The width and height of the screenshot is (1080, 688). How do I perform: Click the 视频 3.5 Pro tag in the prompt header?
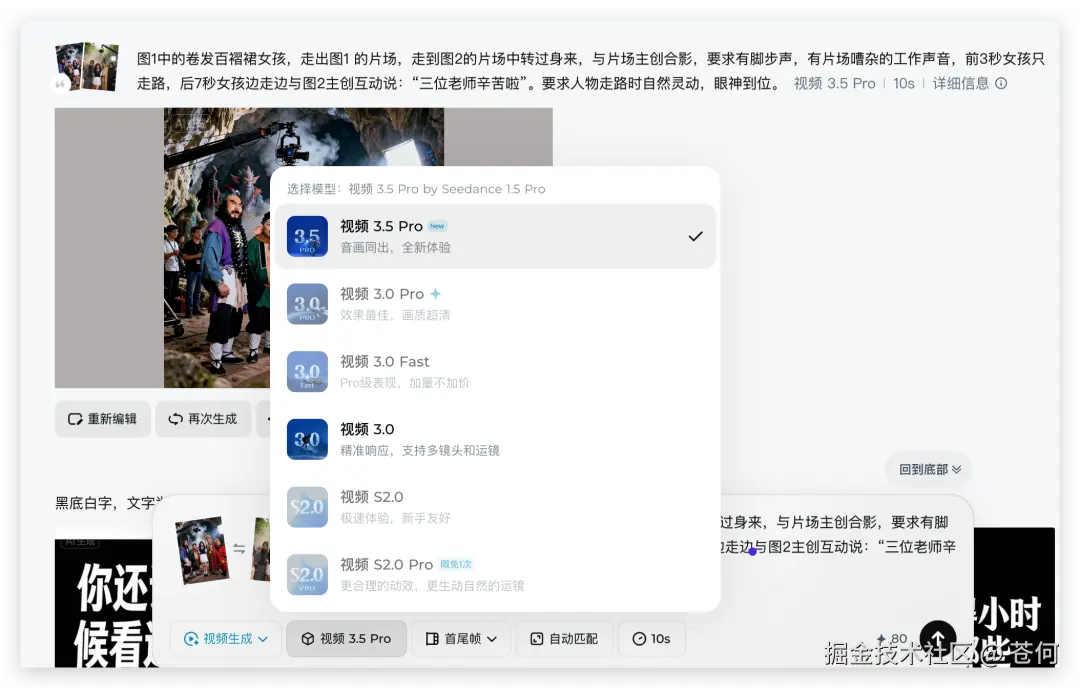pos(834,83)
